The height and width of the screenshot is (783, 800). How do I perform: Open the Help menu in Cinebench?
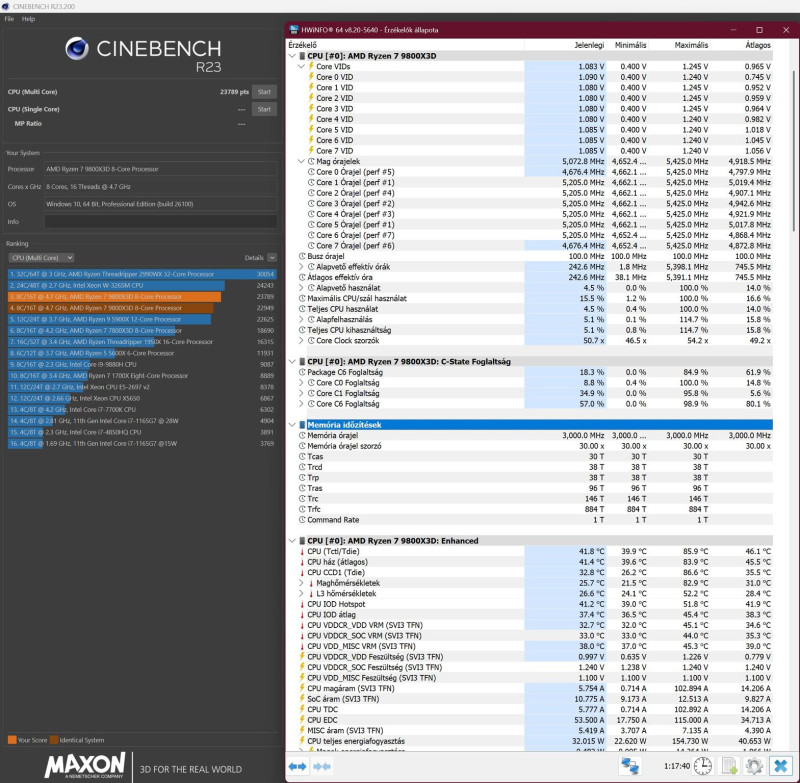point(29,19)
